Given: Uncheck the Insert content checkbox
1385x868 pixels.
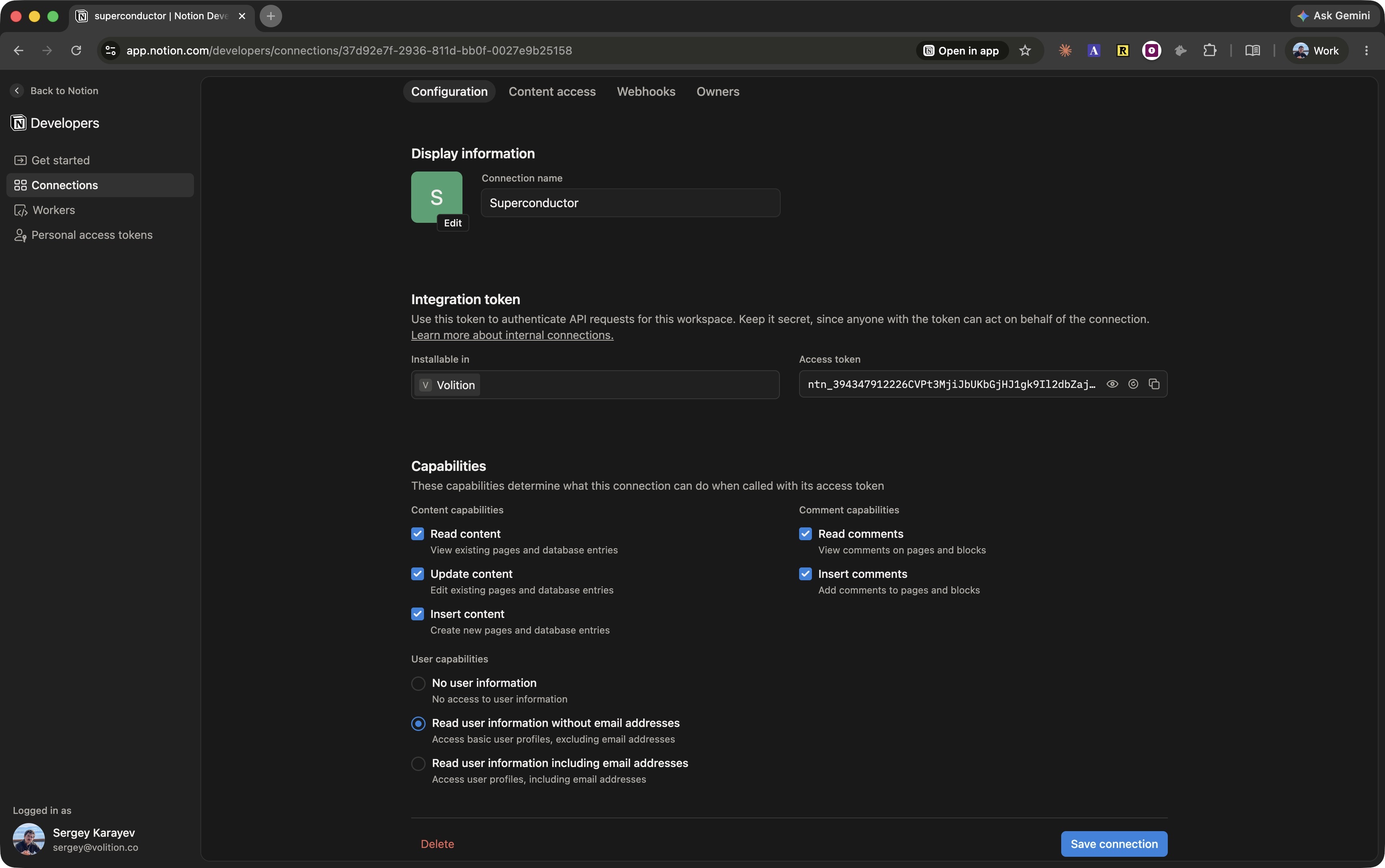Looking at the screenshot, I should pos(417,614).
